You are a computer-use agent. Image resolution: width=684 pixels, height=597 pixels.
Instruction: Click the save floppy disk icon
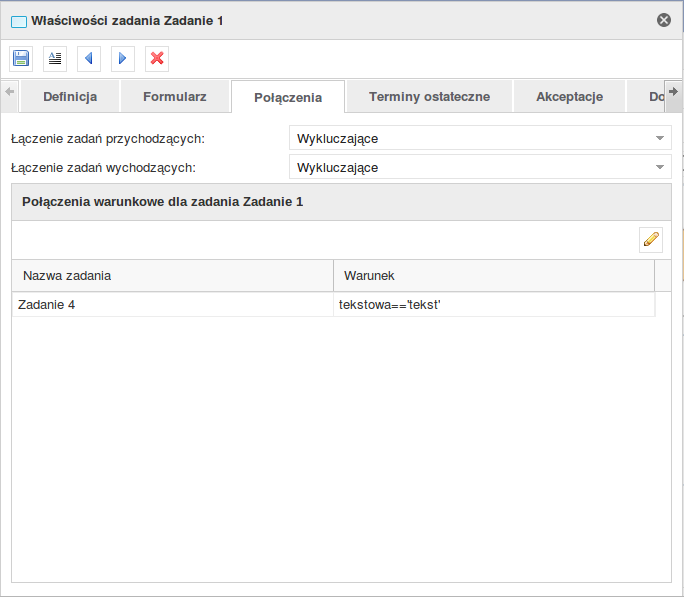tap(21, 59)
